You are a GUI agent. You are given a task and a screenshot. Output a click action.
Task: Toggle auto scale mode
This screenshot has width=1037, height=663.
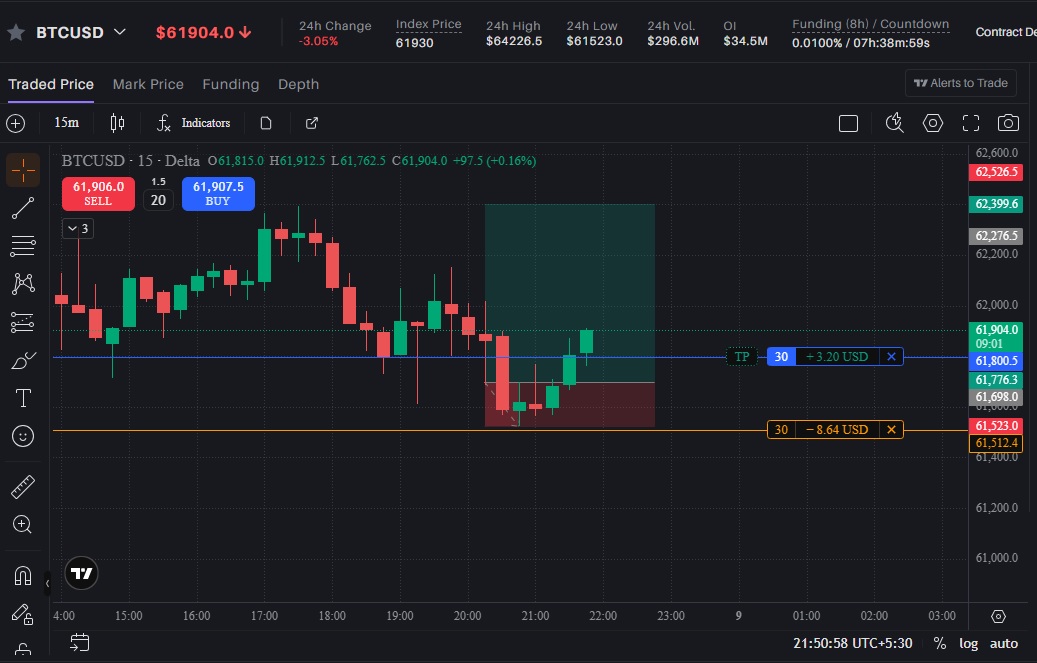[x=1003, y=643]
